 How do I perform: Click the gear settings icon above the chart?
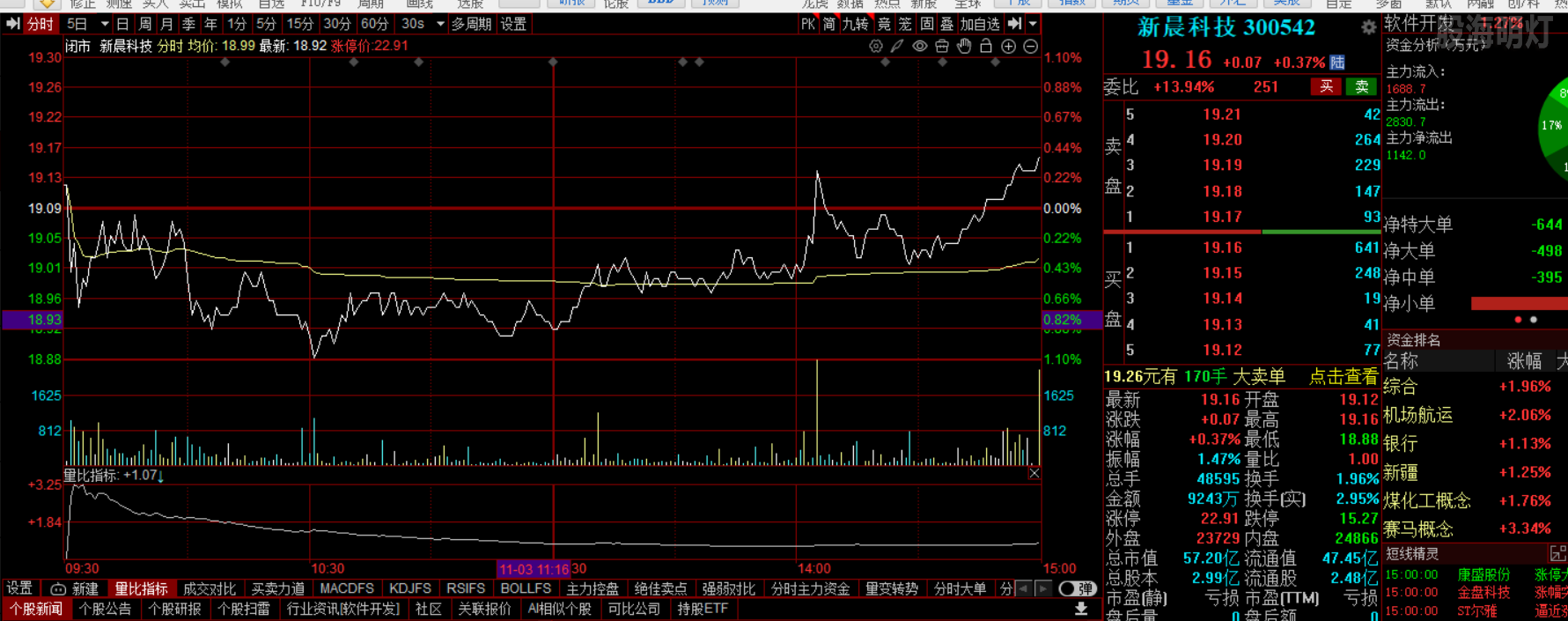(x=875, y=46)
